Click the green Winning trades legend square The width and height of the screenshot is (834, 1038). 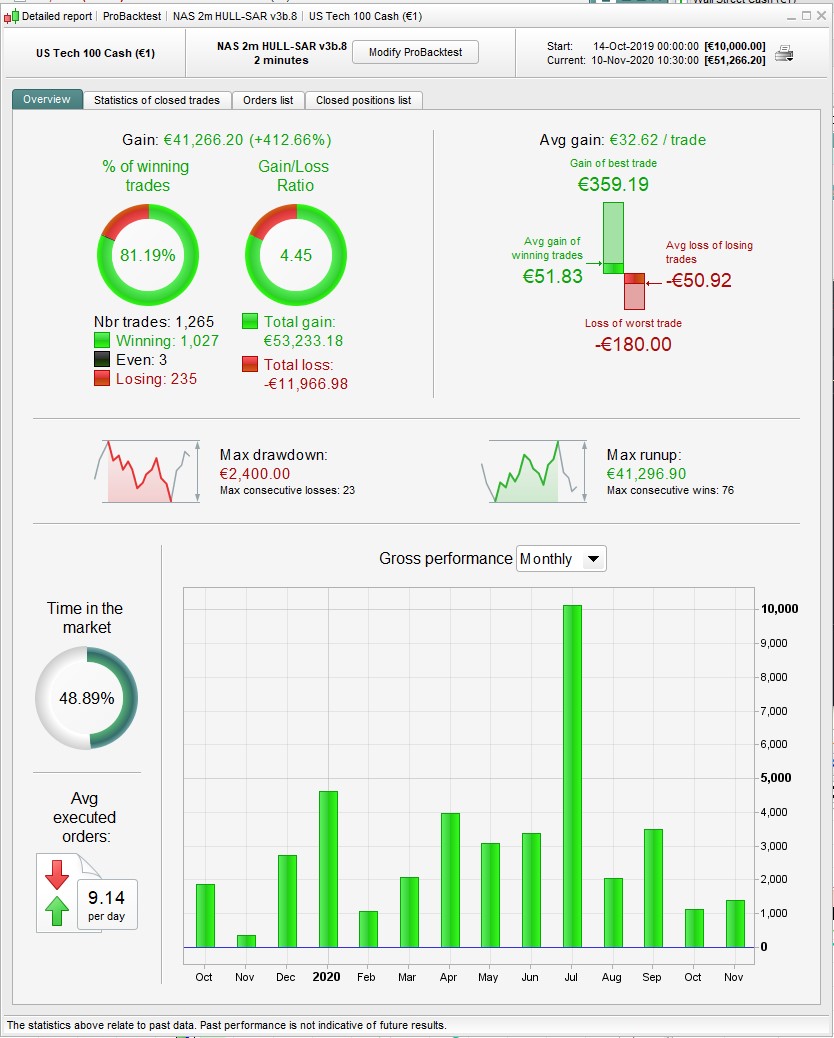pyautogui.click(x=101, y=340)
